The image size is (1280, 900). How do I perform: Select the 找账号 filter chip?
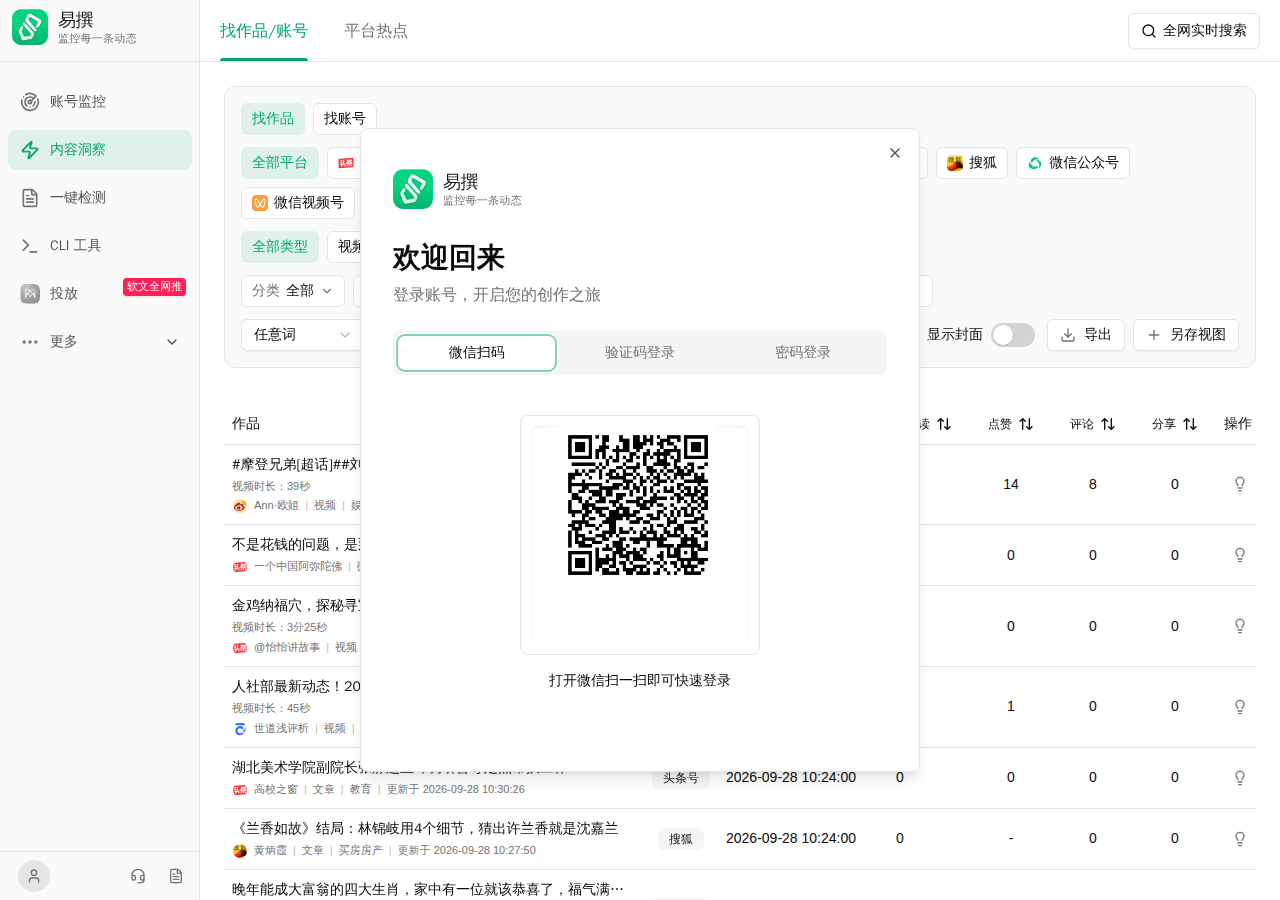[345, 119]
